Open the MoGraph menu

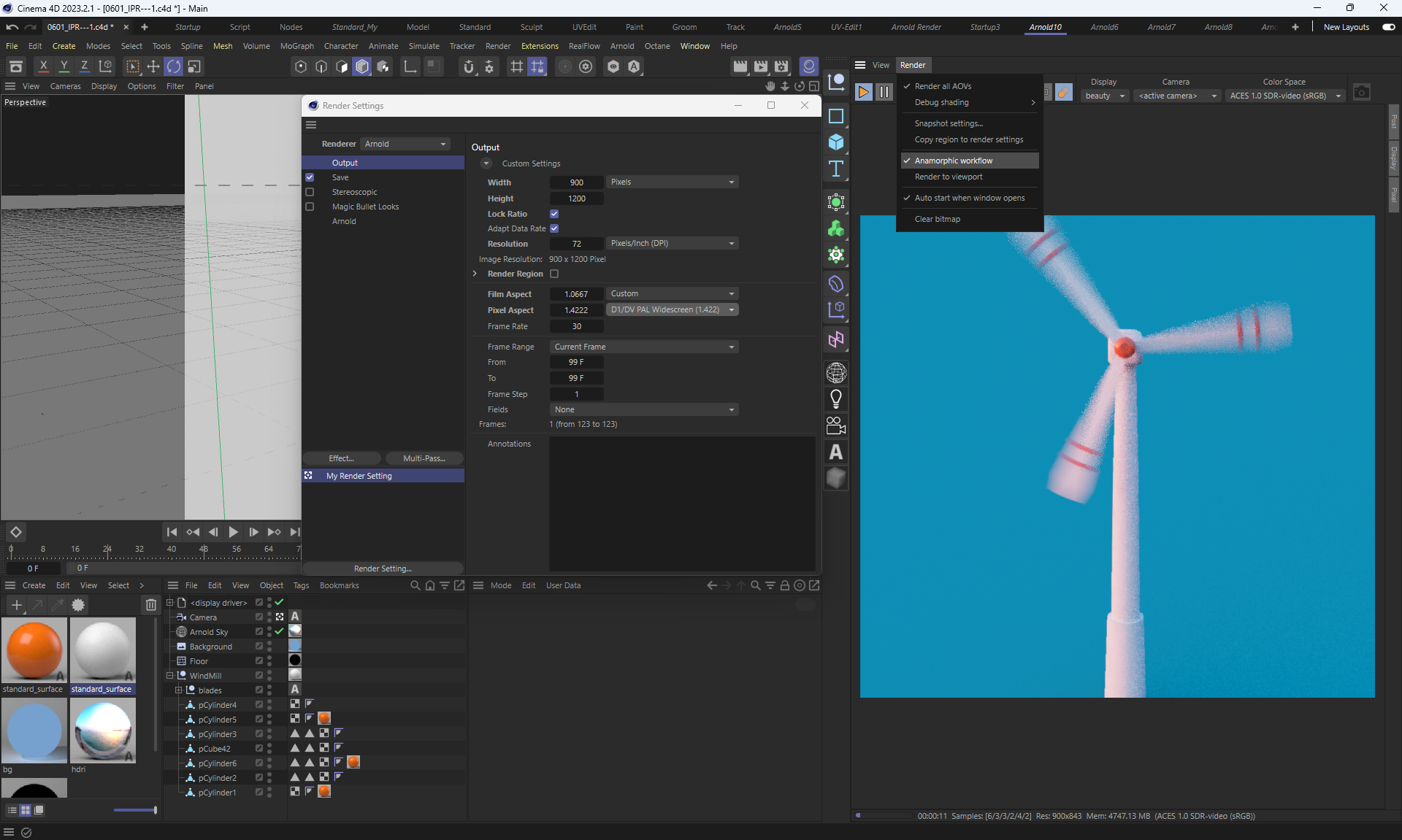click(x=296, y=46)
